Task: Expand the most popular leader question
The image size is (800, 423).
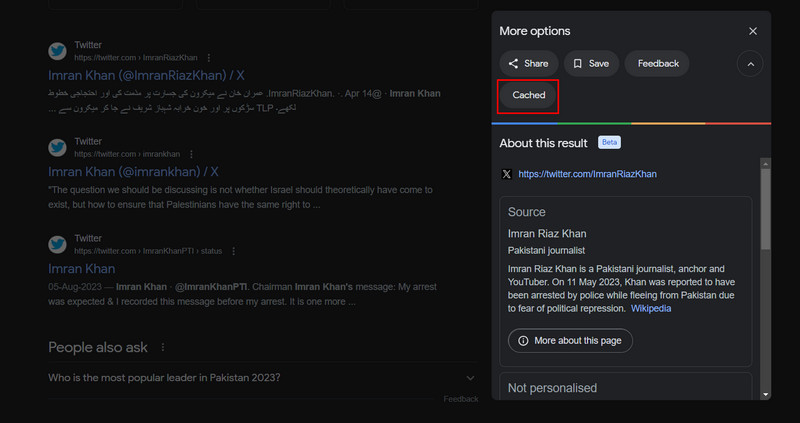Action: [262, 378]
